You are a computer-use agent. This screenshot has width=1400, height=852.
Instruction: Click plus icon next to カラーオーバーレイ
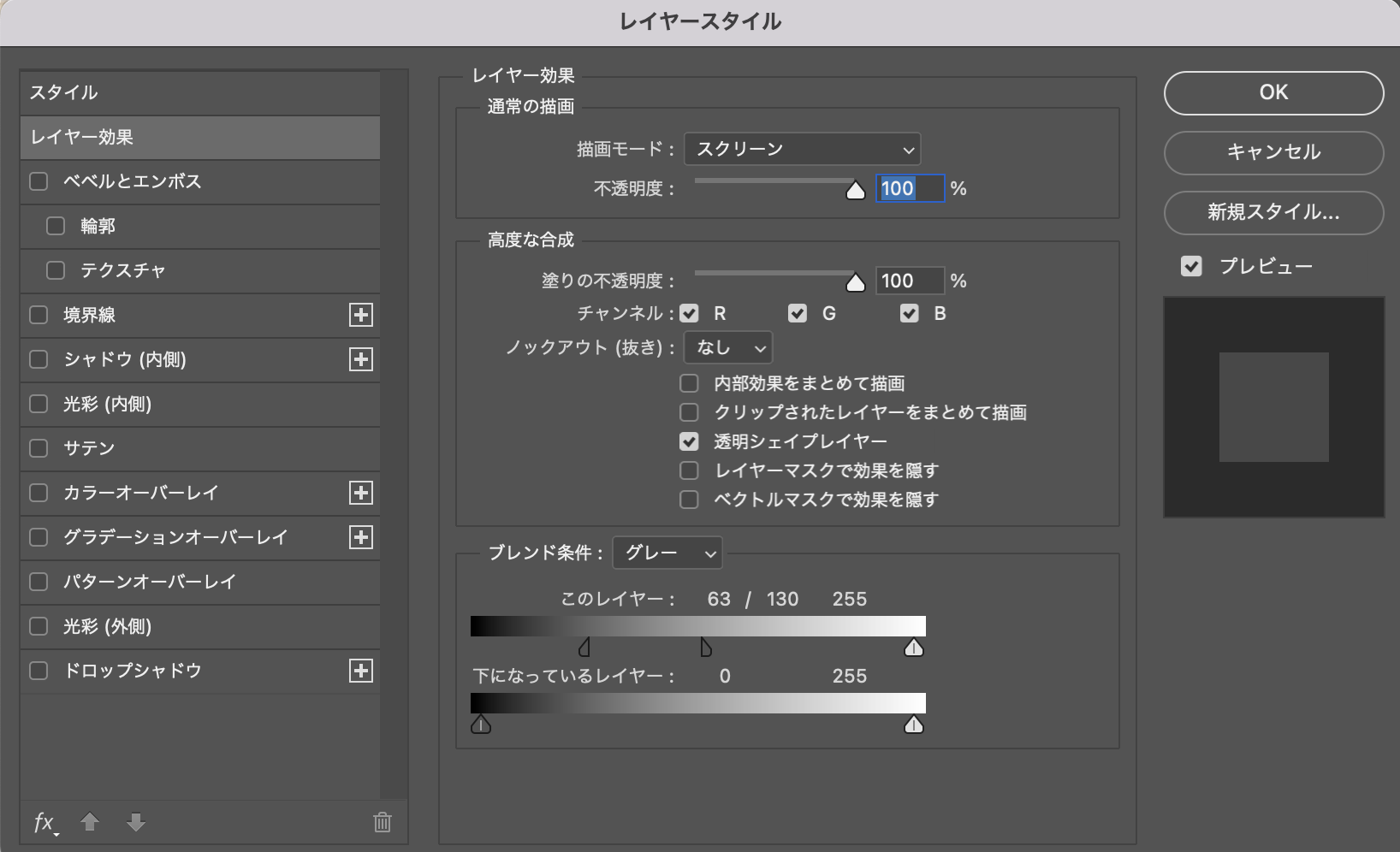point(361,493)
